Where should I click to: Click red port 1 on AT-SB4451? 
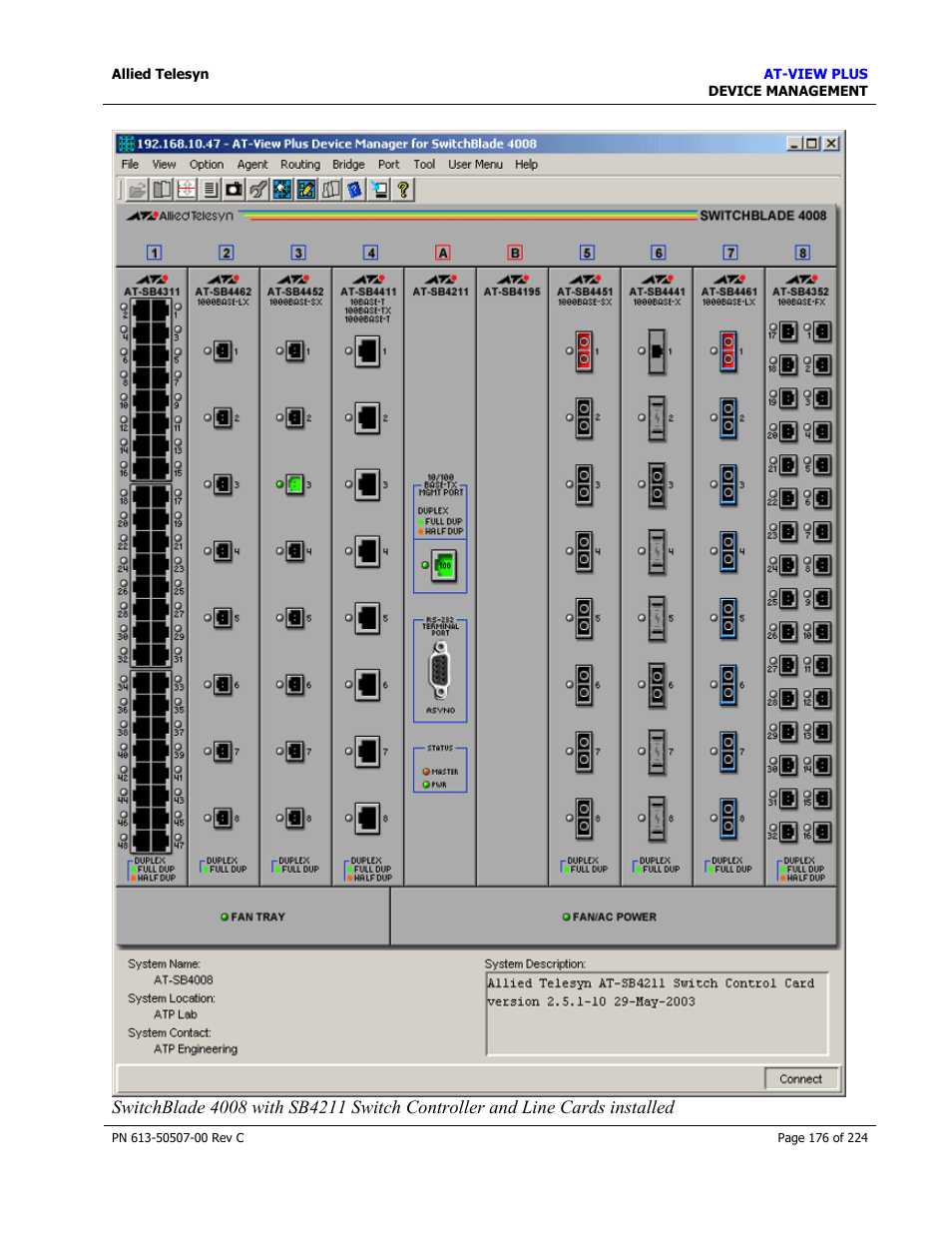[x=585, y=351]
